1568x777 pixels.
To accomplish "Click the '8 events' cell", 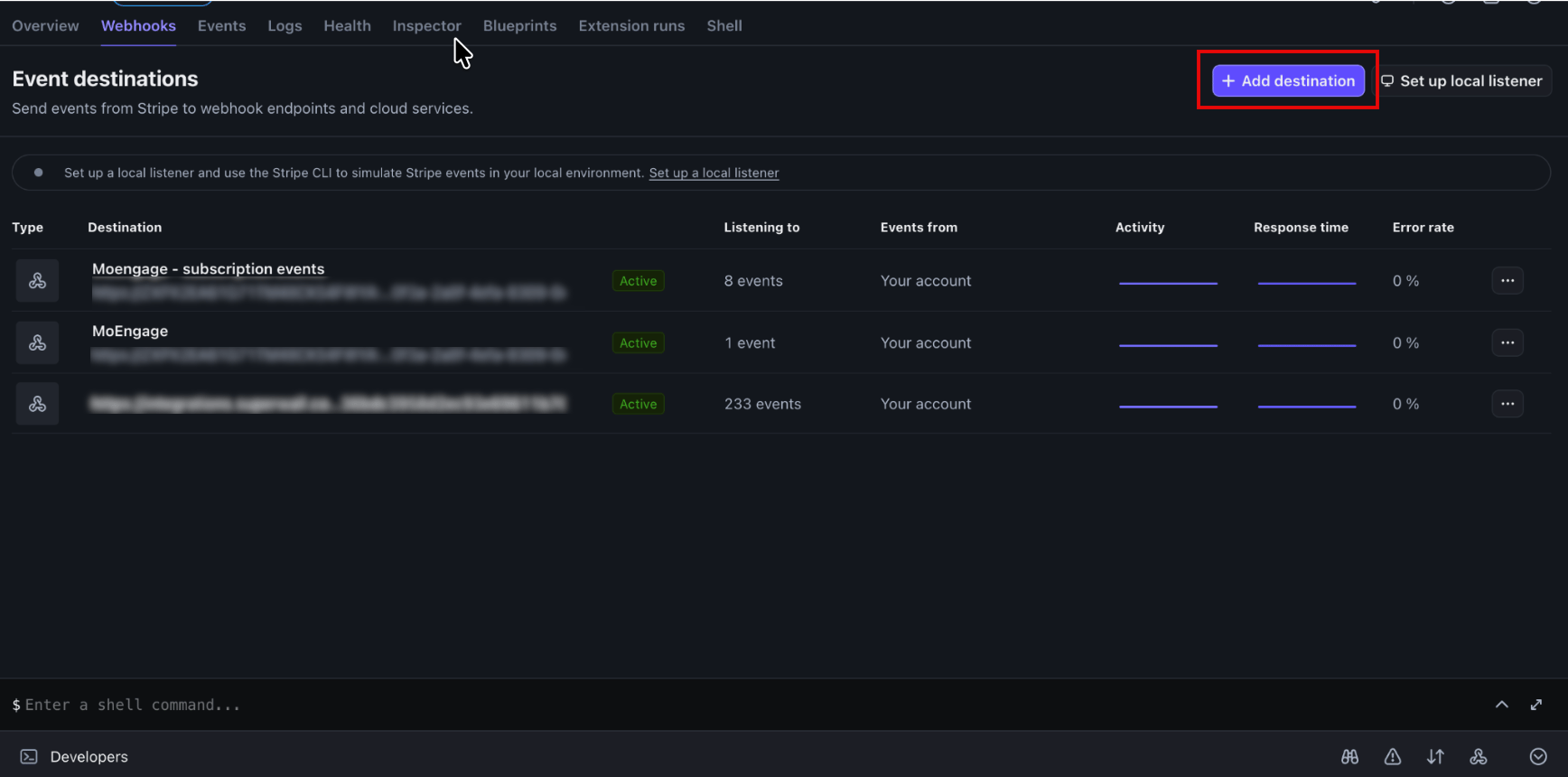I will [753, 281].
